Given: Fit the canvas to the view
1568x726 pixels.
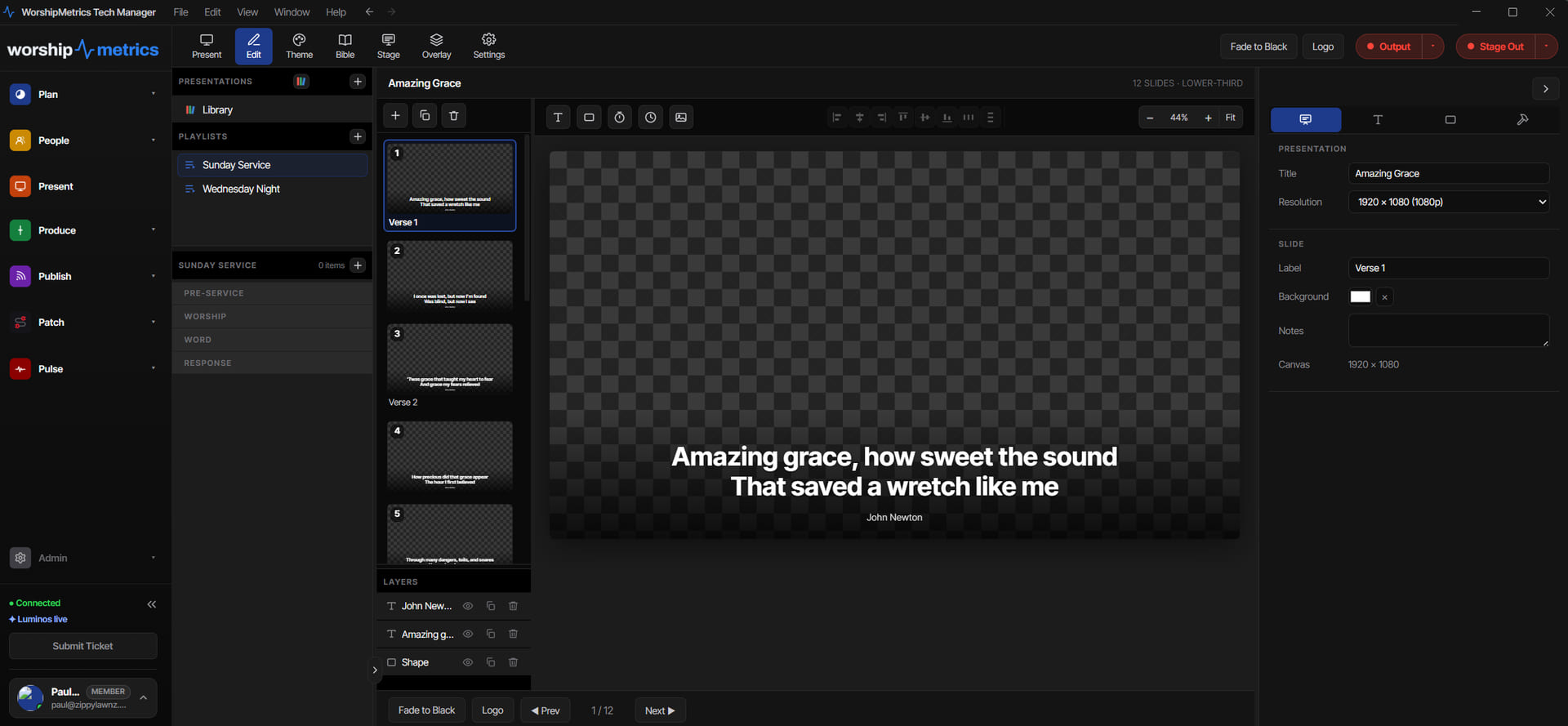Looking at the screenshot, I should (x=1230, y=118).
